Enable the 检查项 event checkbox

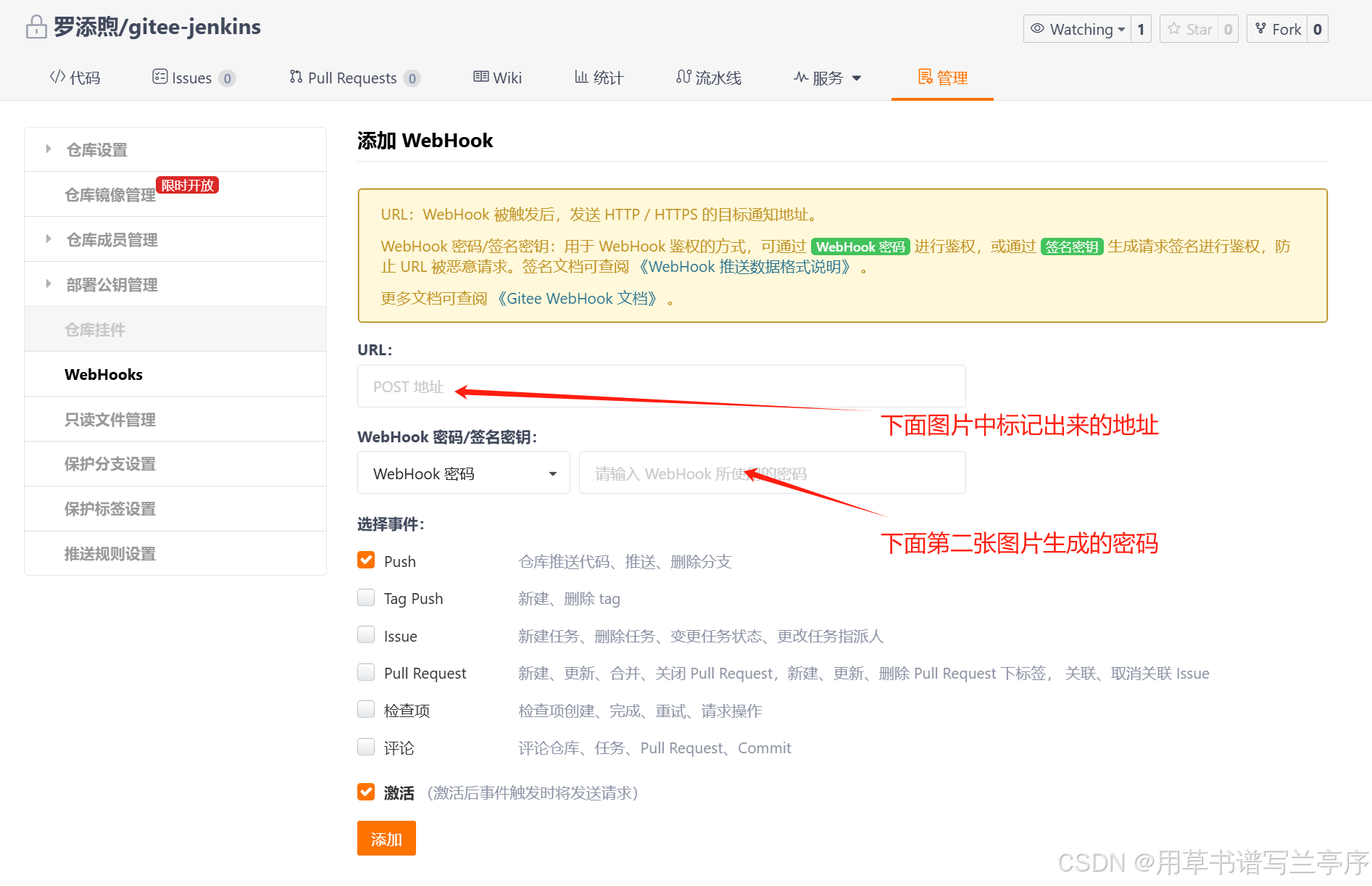click(x=366, y=710)
